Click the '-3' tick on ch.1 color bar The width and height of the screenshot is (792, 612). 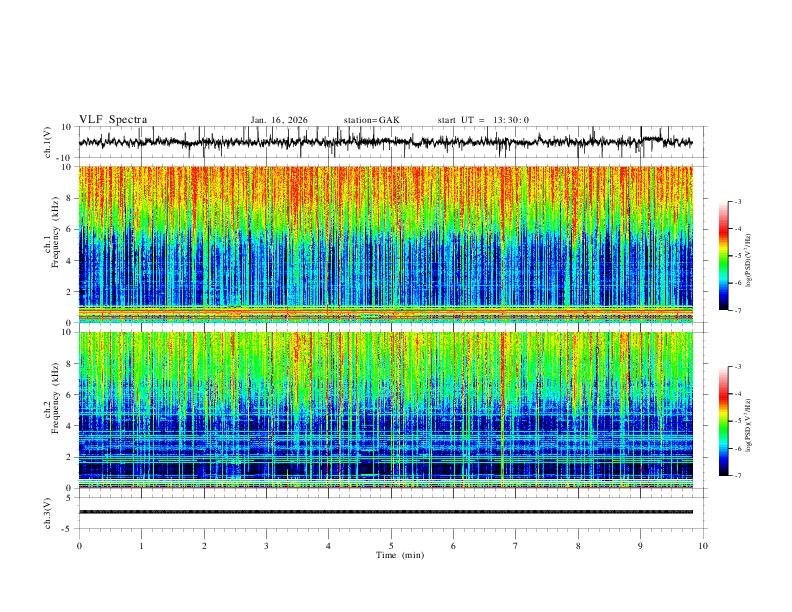click(737, 201)
